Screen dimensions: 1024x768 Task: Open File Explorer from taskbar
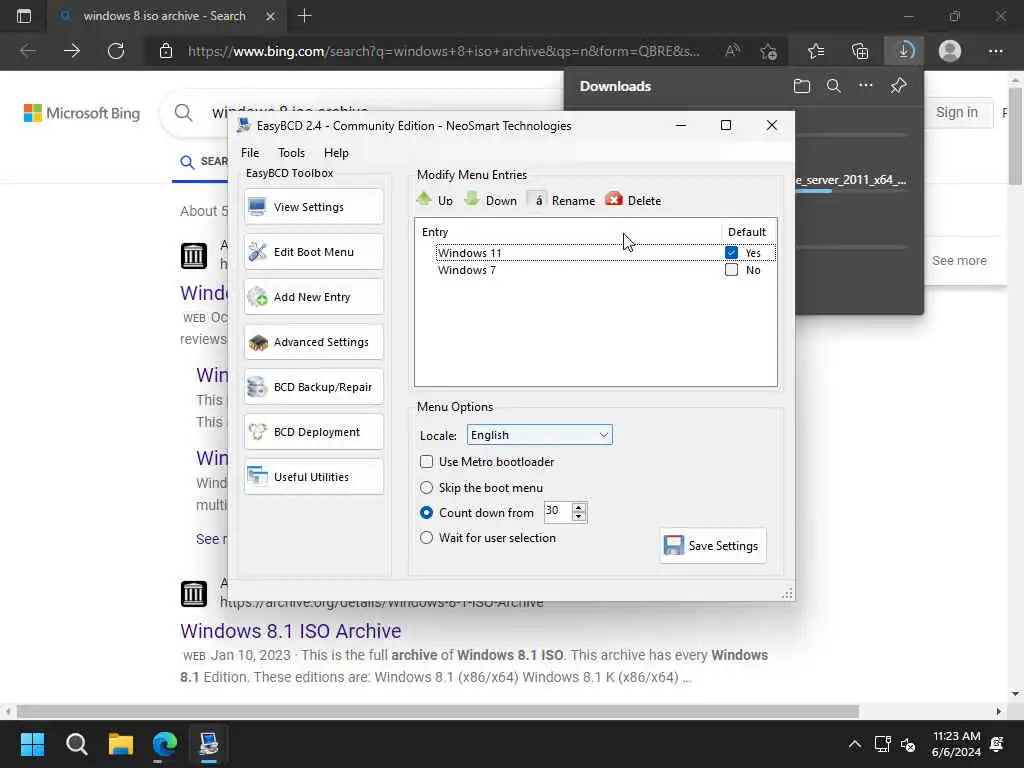pos(121,744)
